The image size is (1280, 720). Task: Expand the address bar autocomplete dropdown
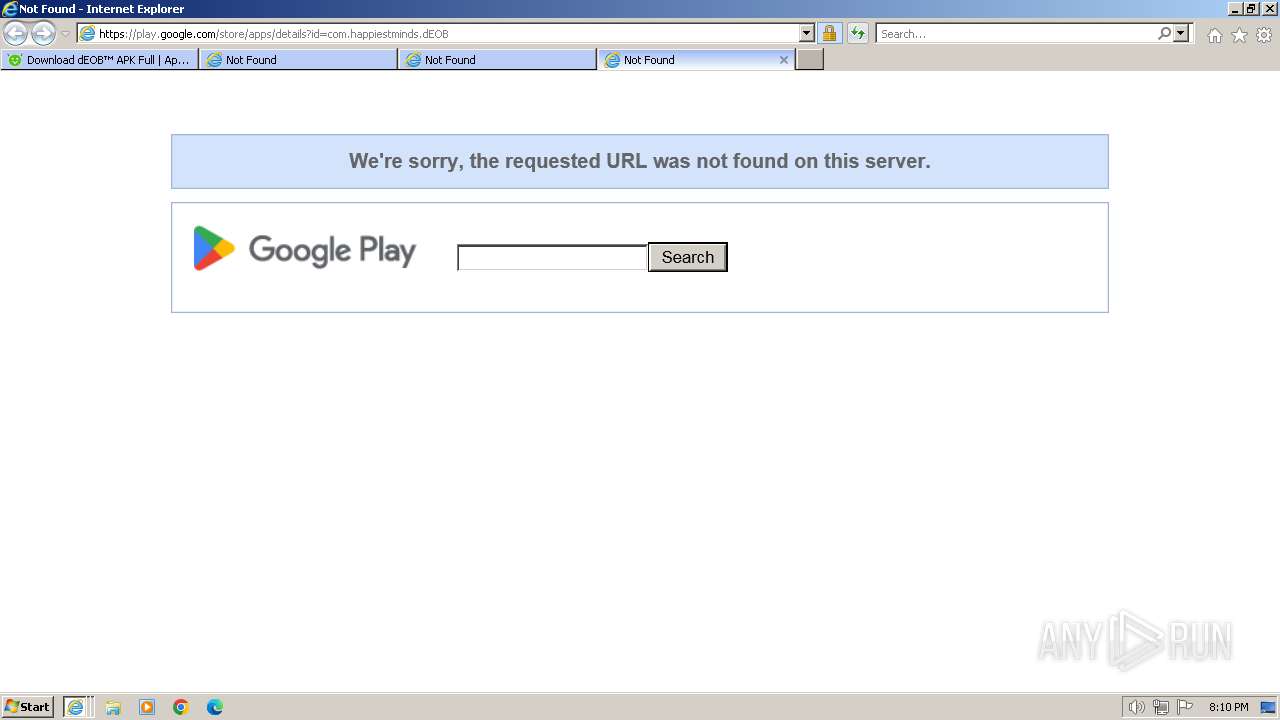pos(807,33)
